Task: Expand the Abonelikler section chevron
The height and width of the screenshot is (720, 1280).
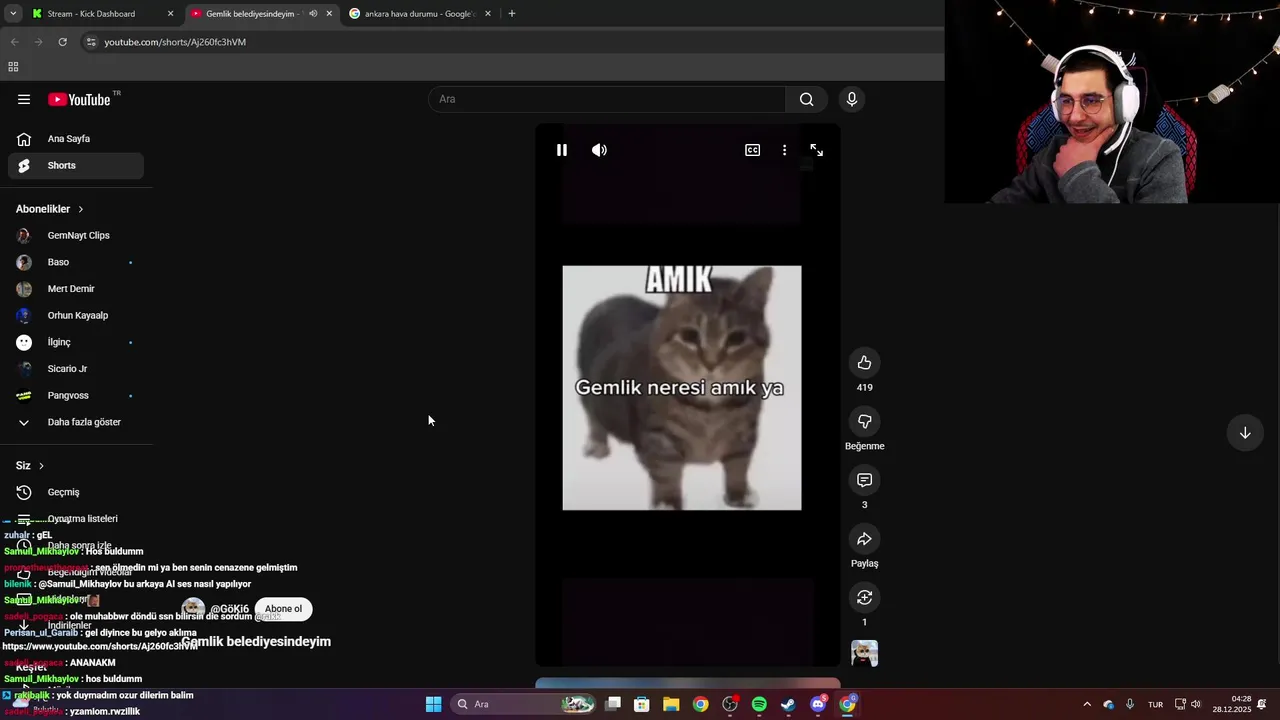Action: pyautogui.click(x=81, y=209)
